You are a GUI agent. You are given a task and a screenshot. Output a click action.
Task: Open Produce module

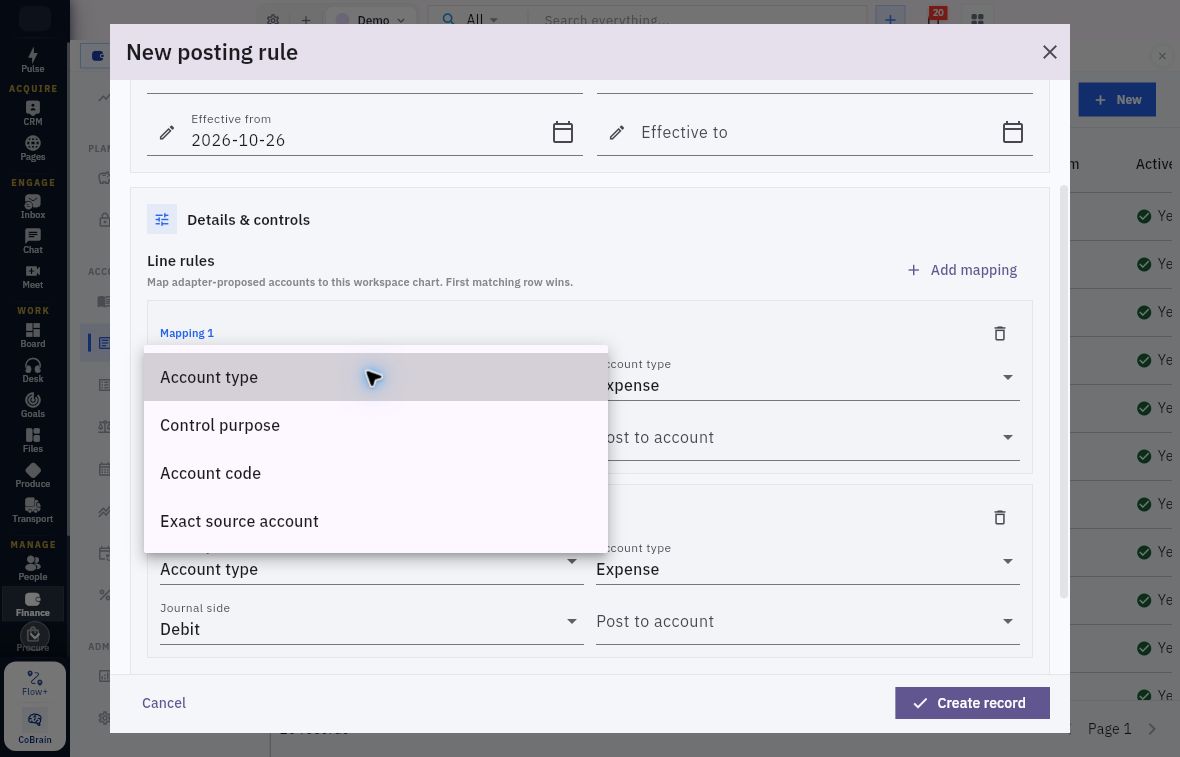pos(32,475)
